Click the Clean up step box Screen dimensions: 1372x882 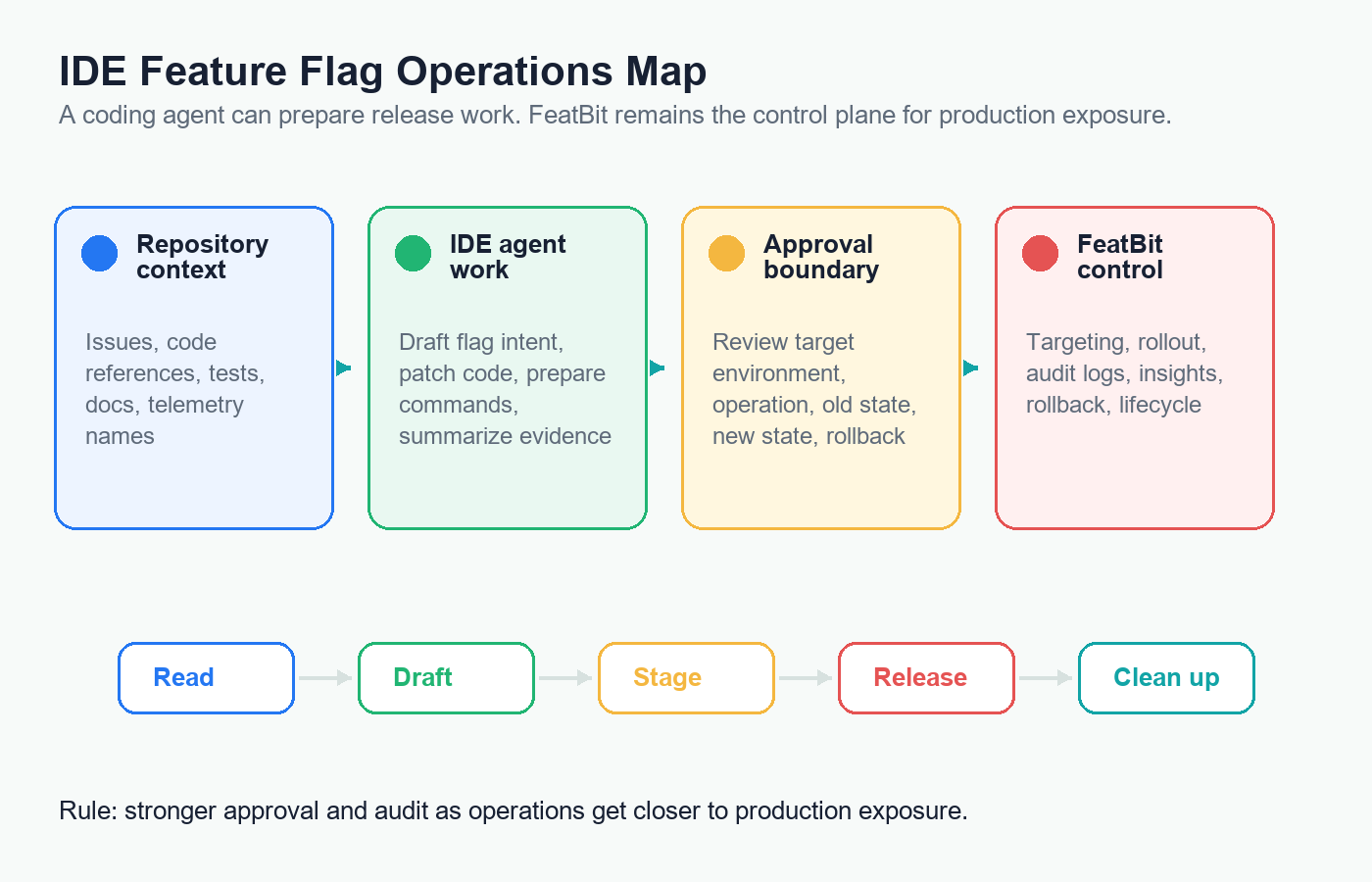pos(1166,678)
